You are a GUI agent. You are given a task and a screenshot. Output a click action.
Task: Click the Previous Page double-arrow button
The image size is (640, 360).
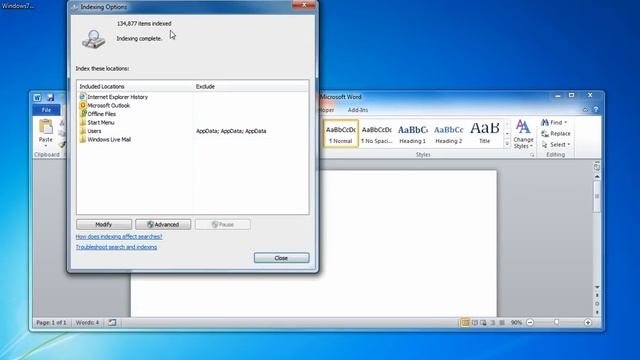[597, 295]
